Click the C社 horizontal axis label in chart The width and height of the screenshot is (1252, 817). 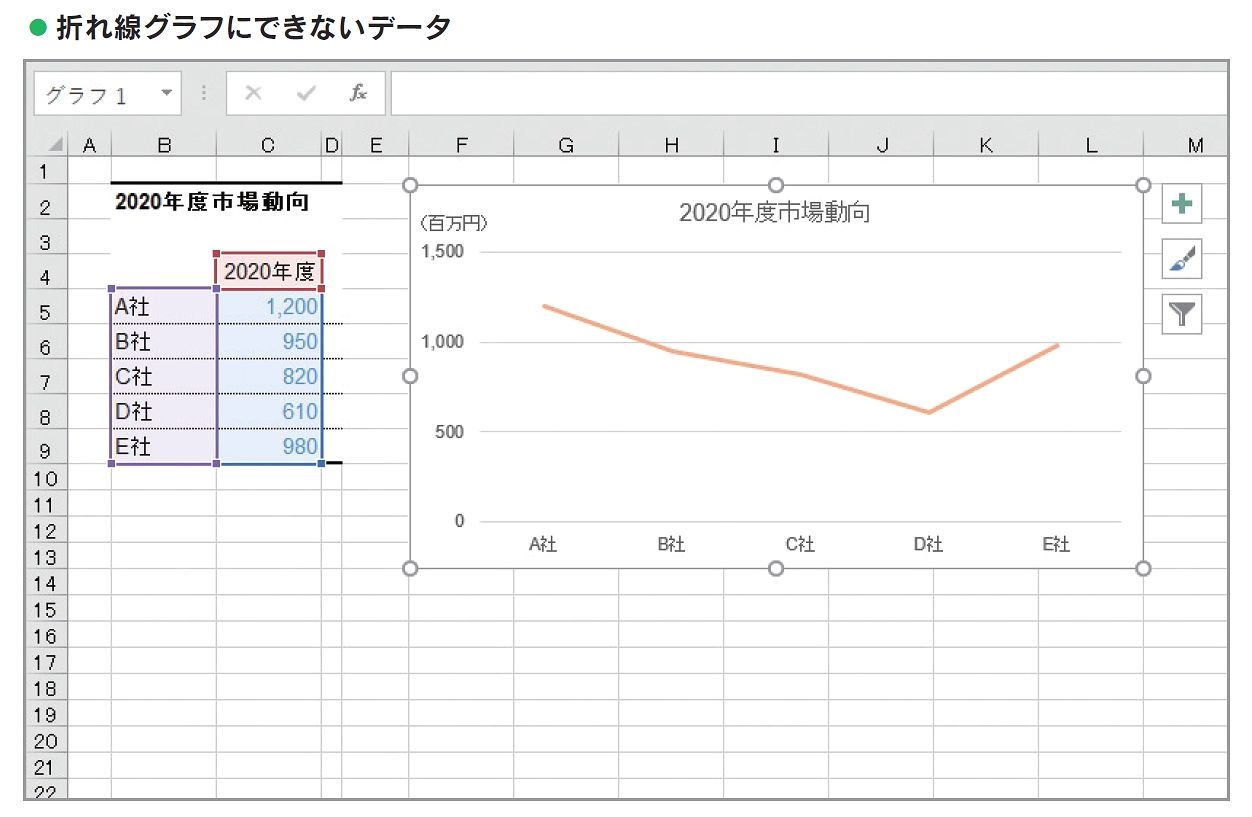799,545
